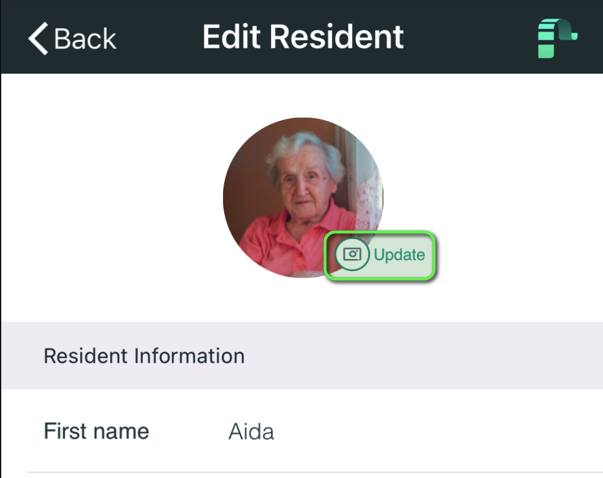Tap the First name label
603x478 pixels.
pos(97,431)
